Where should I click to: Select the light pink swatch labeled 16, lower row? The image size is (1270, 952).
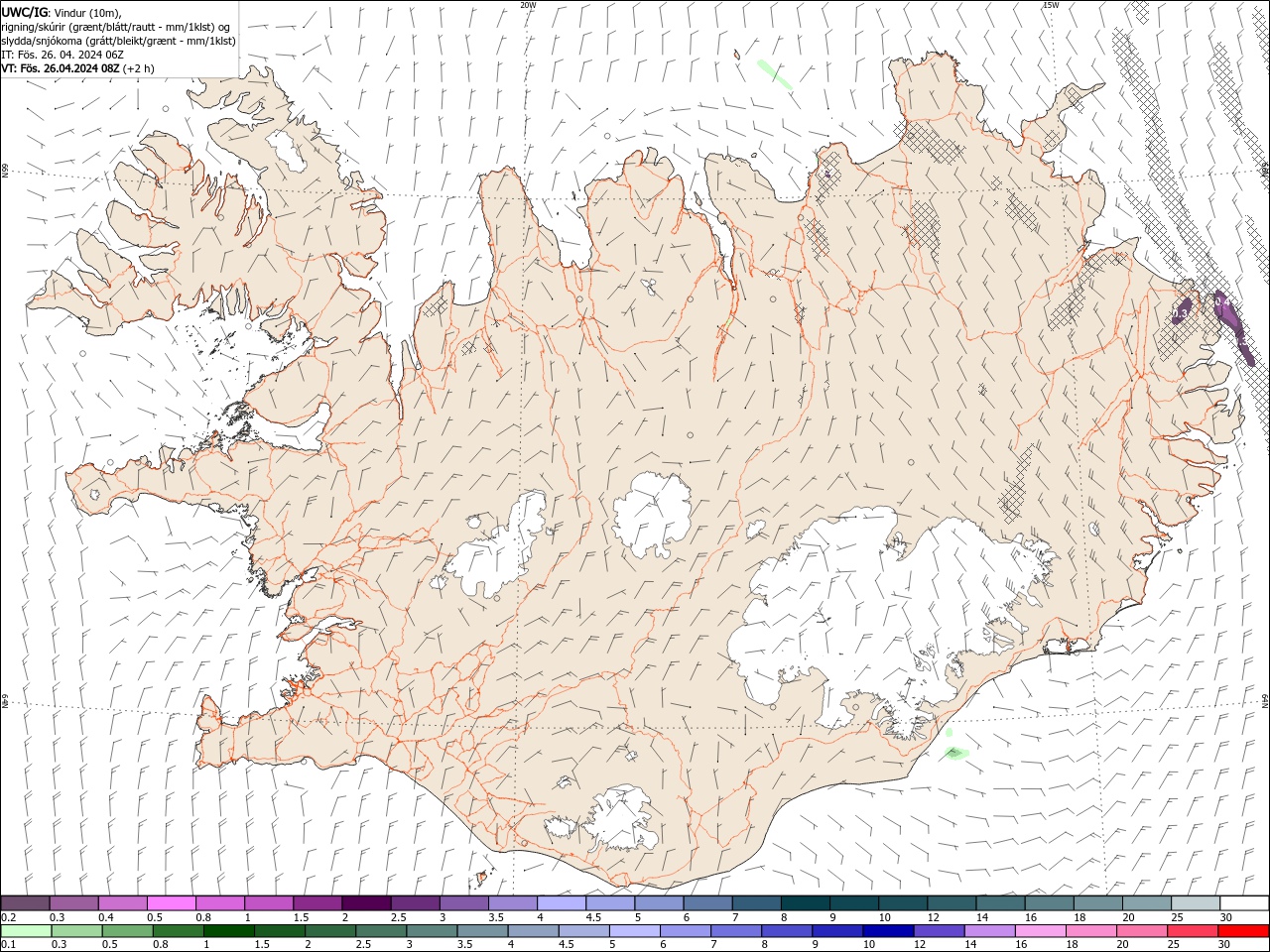[x=1040, y=931]
